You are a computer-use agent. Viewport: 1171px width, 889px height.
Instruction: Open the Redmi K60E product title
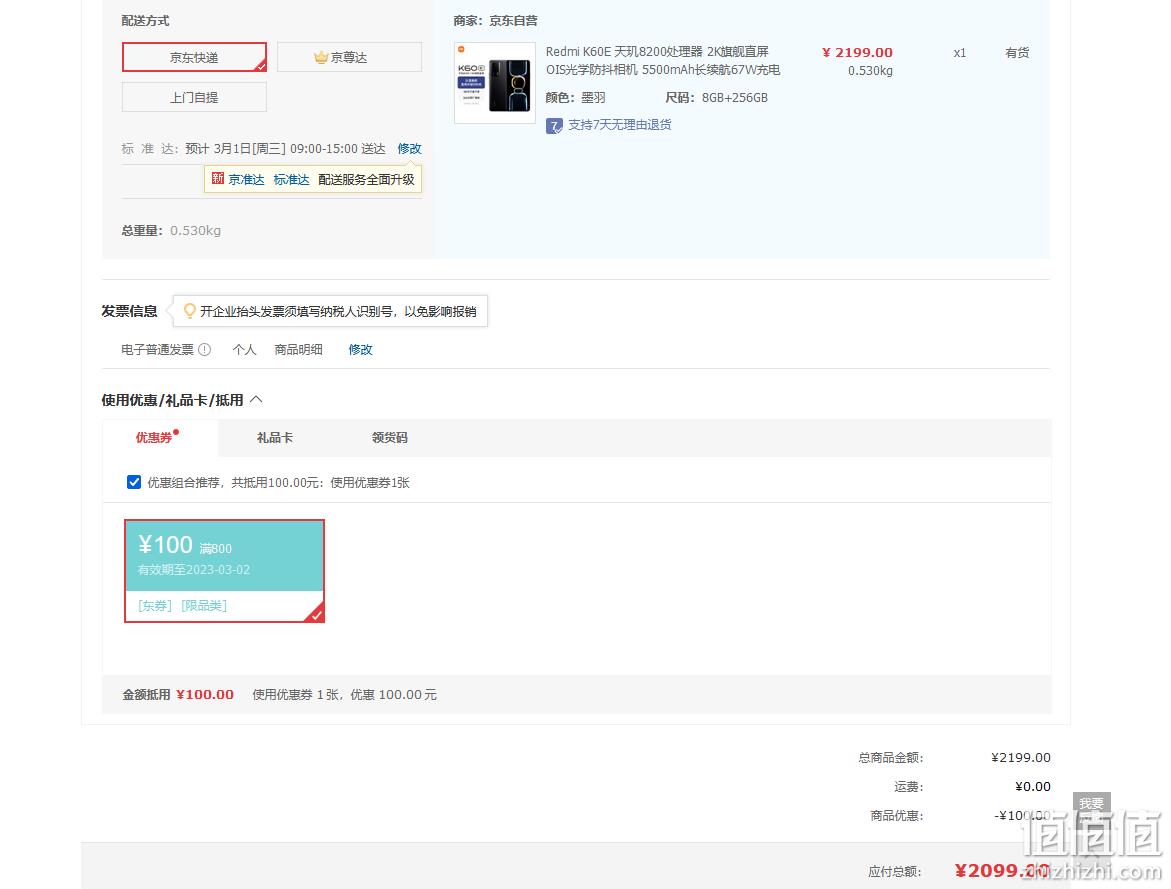pyautogui.click(x=663, y=61)
